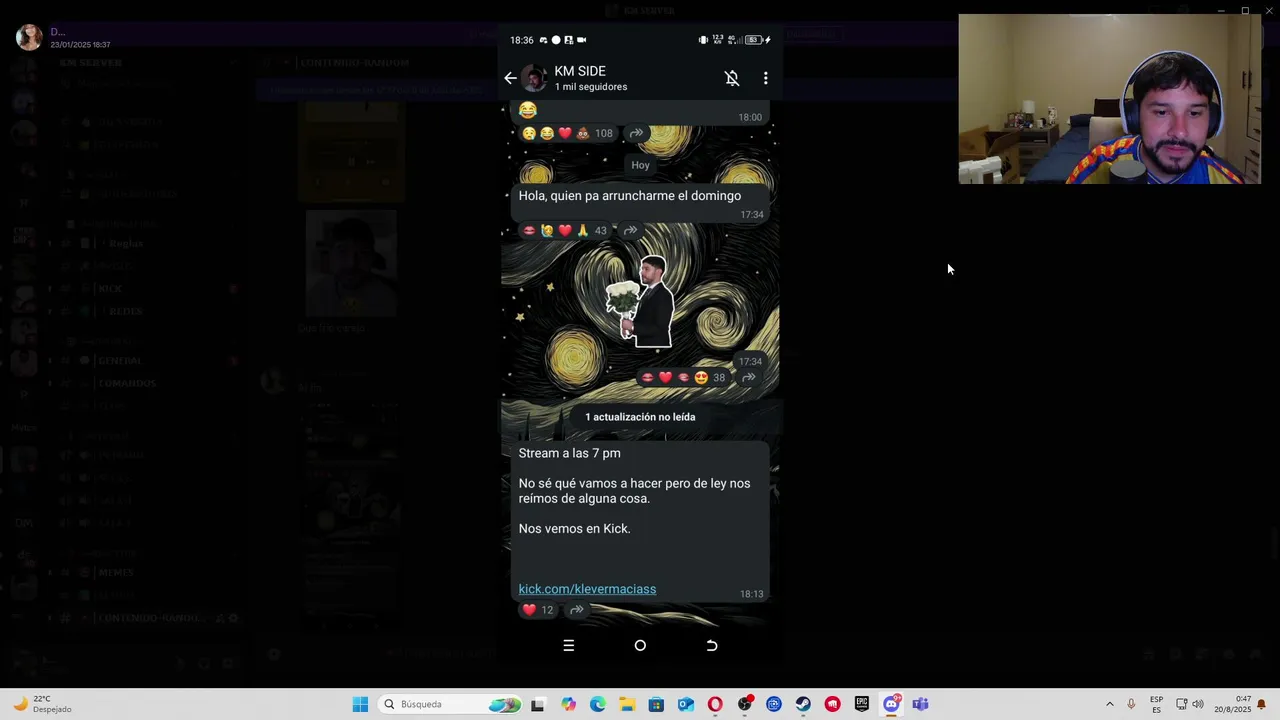Screen dimensions: 1280x720
Task: Open the network and volume quick settings
Action: [1190, 704]
